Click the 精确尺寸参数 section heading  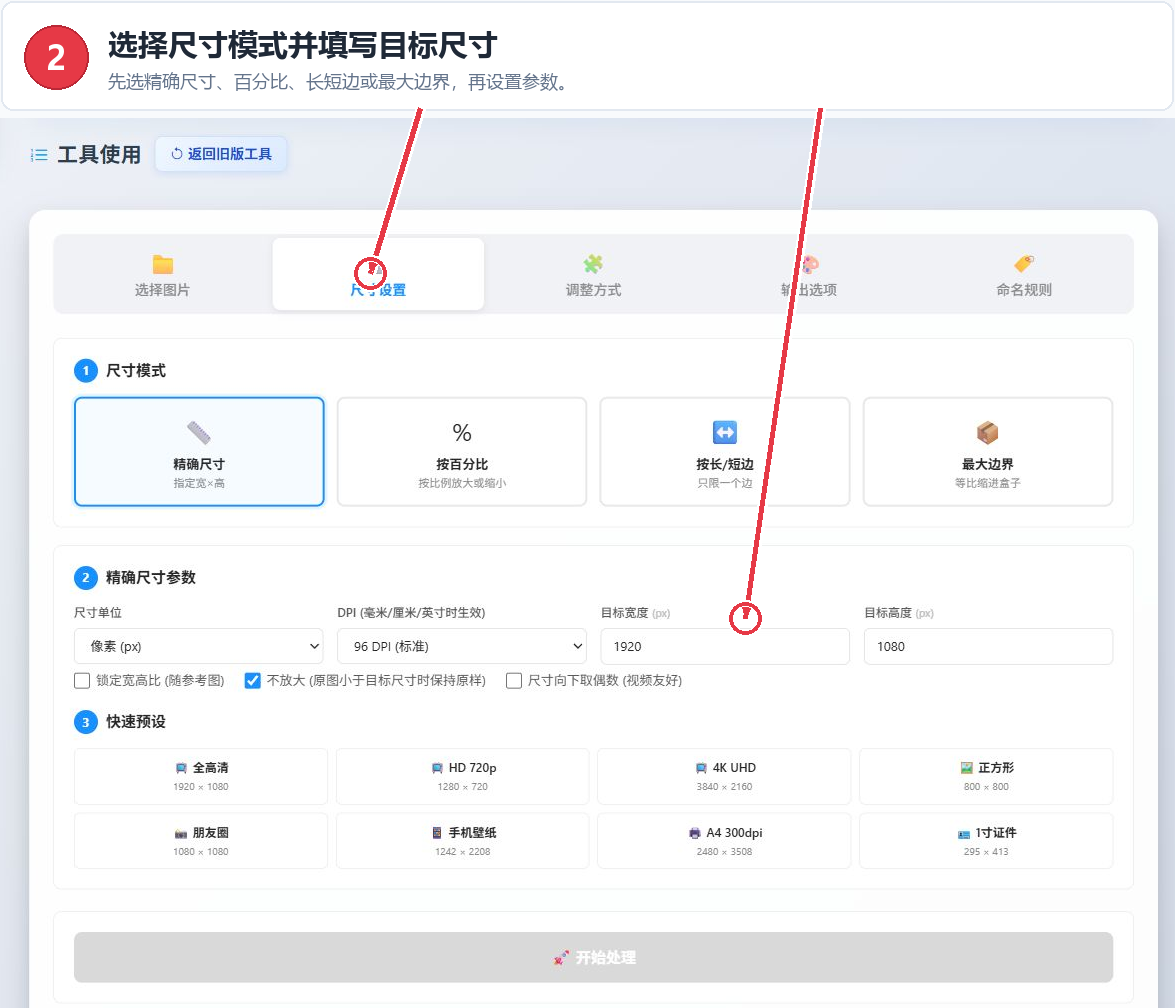[151, 577]
